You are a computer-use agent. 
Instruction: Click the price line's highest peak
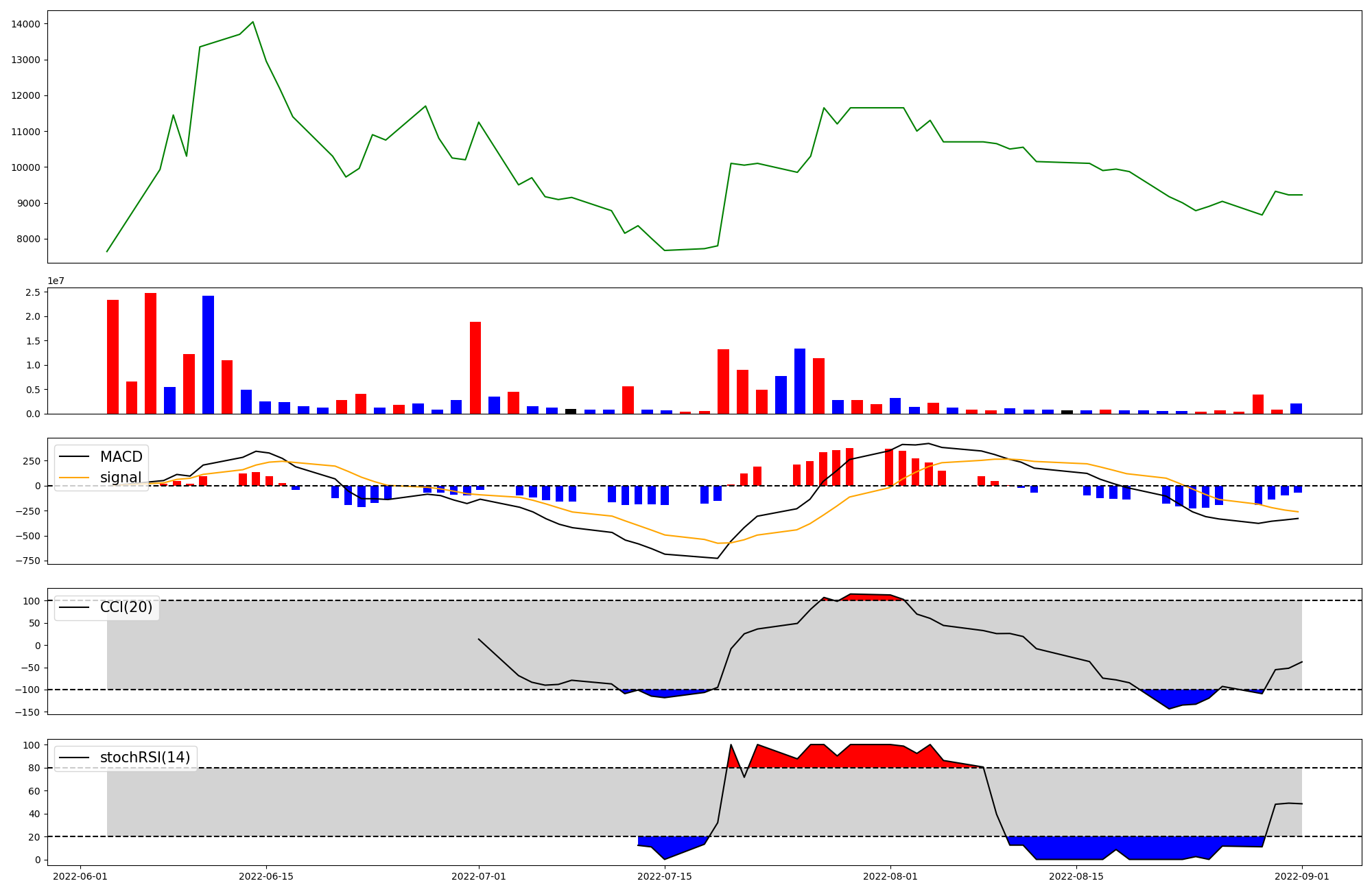click(x=253, y=22)
